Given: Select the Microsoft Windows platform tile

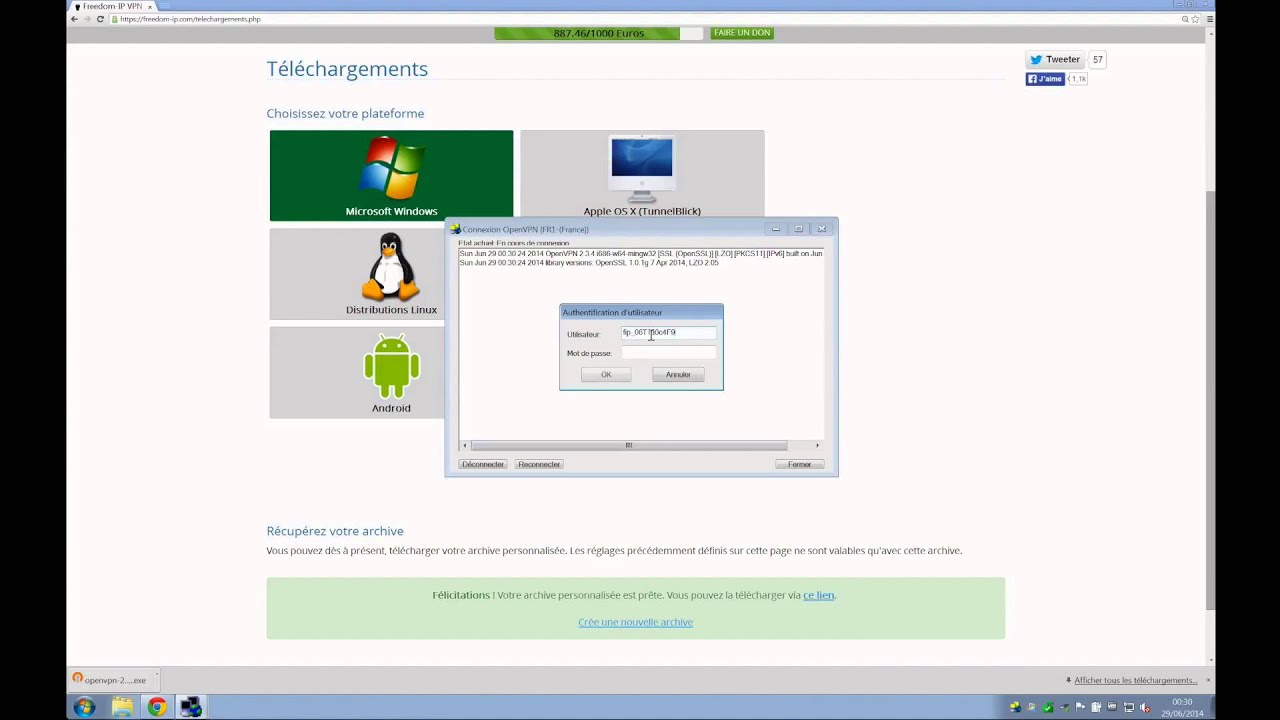Looking at the screenshot, I should [x=391, y=175].
